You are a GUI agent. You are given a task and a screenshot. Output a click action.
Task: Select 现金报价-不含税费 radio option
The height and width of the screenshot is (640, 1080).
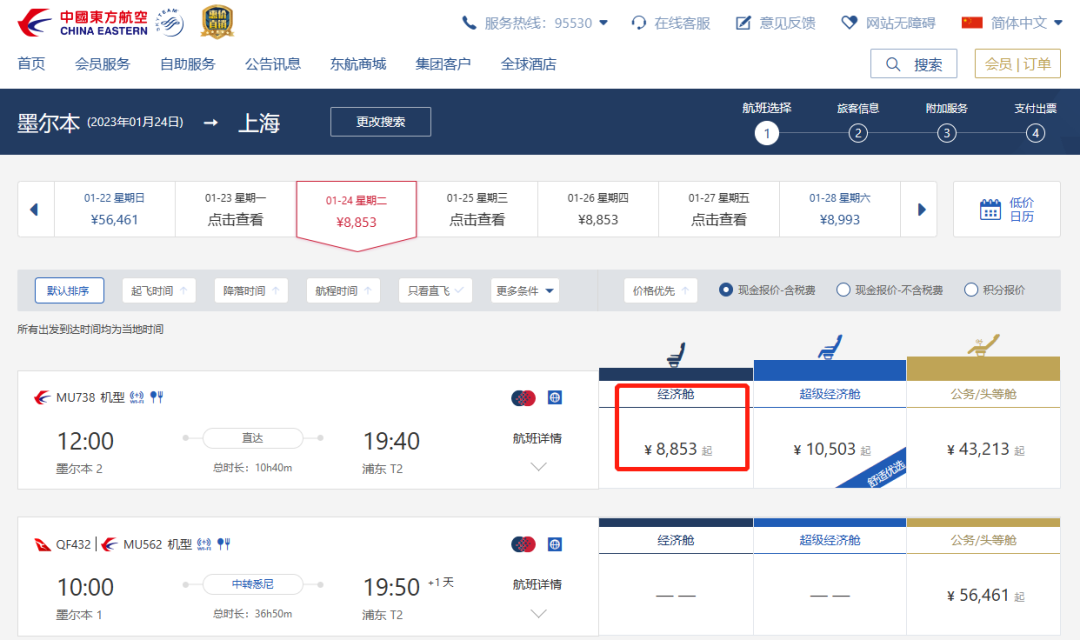pos(843,290)
